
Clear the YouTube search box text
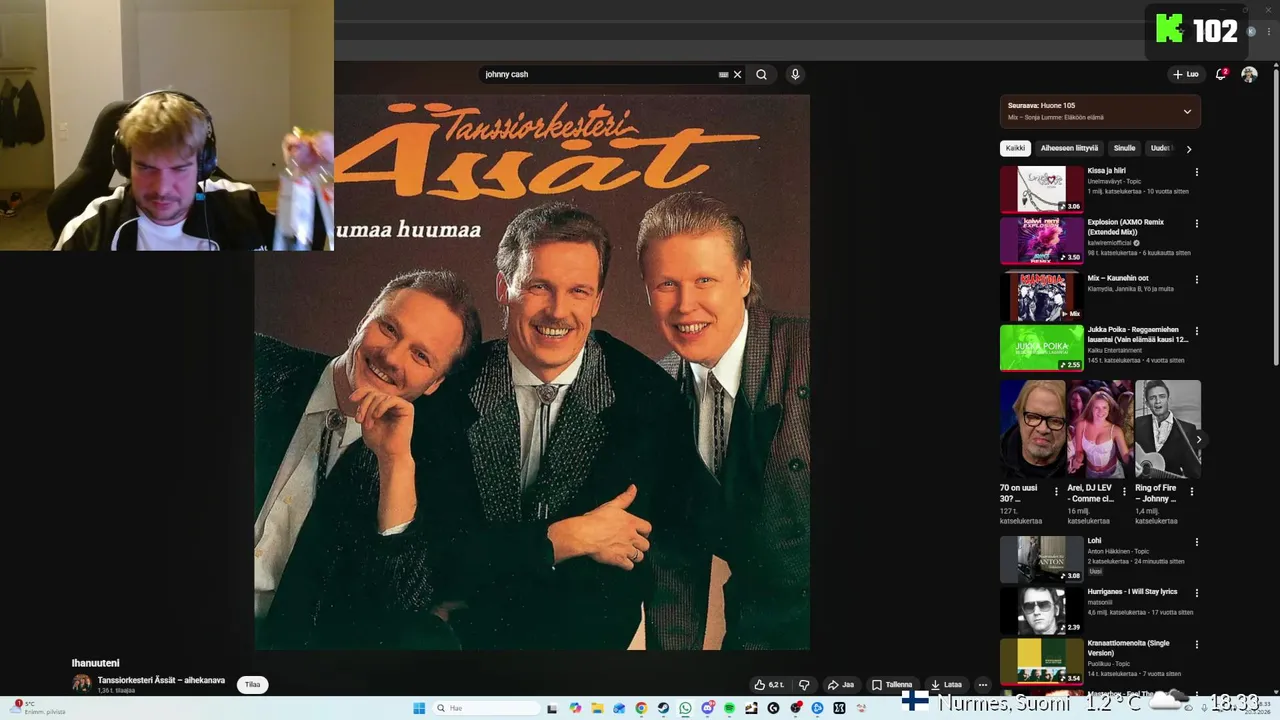click(x=737, y=74)
